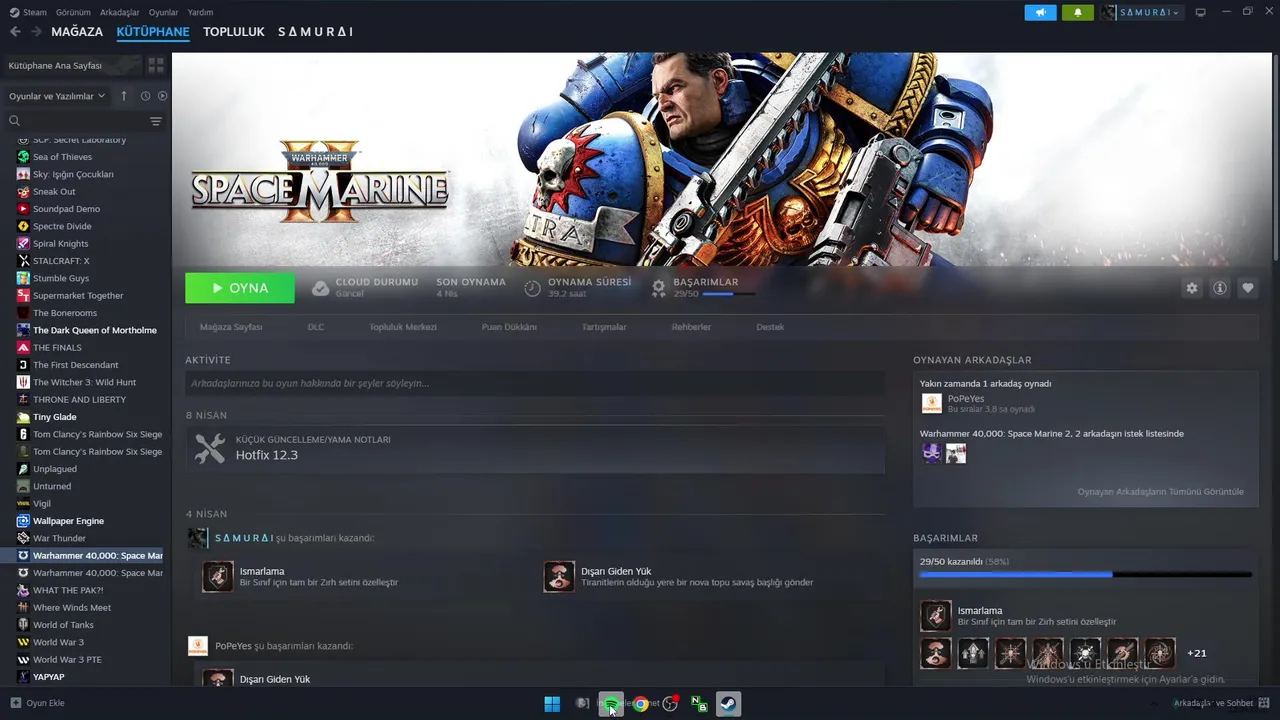Toggle the ready-to-play filter icon

tap(162, 96)
